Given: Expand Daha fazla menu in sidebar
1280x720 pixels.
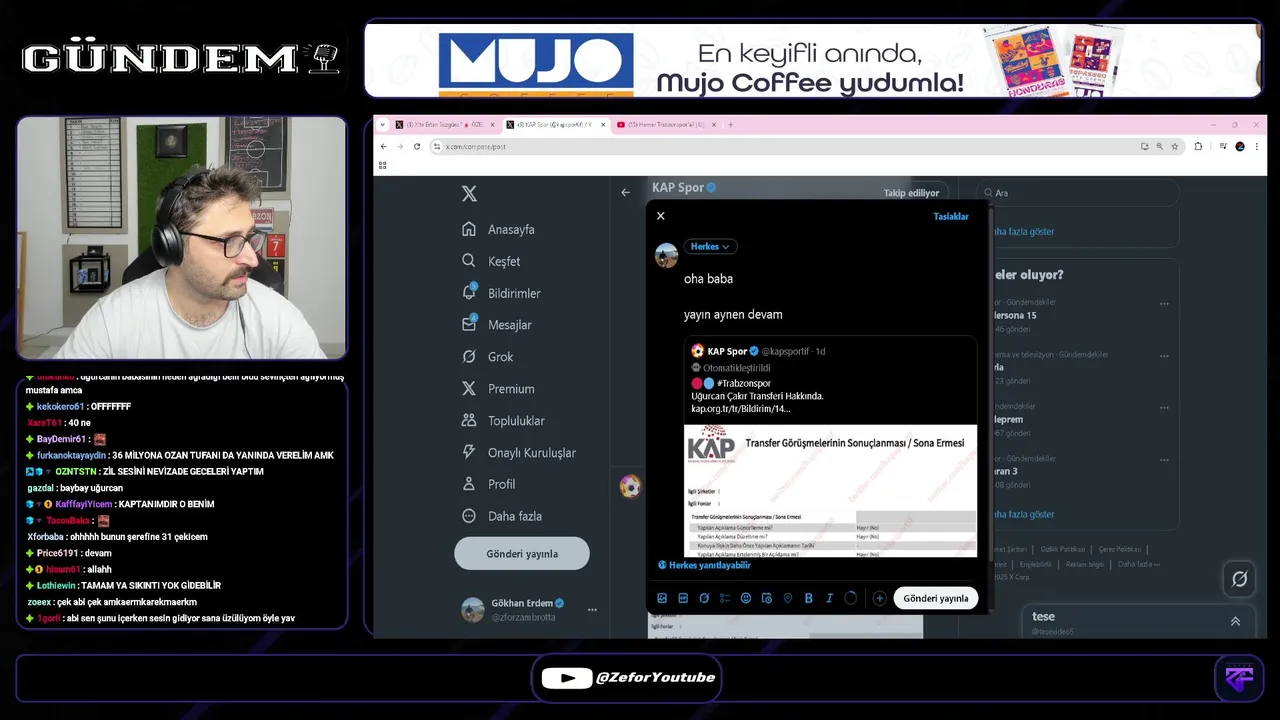Looking at the screenshot, I should pos(501,516).
